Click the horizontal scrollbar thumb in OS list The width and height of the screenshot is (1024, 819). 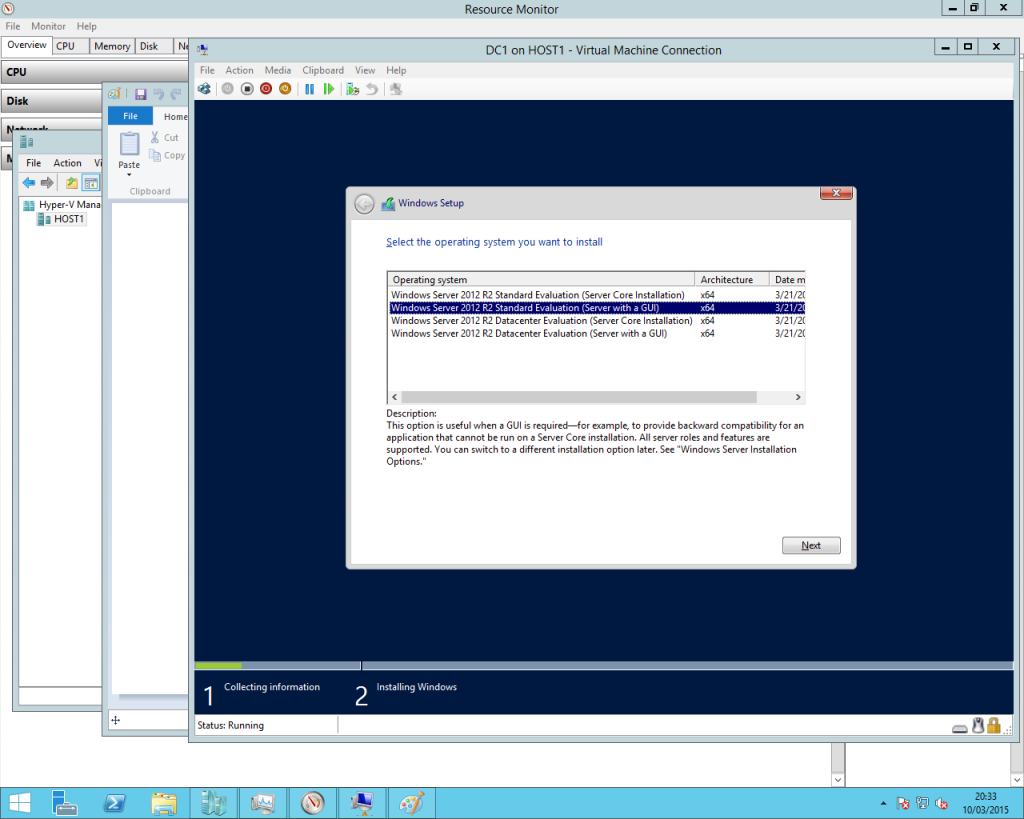pyautogui.click(x=579, y=397)
